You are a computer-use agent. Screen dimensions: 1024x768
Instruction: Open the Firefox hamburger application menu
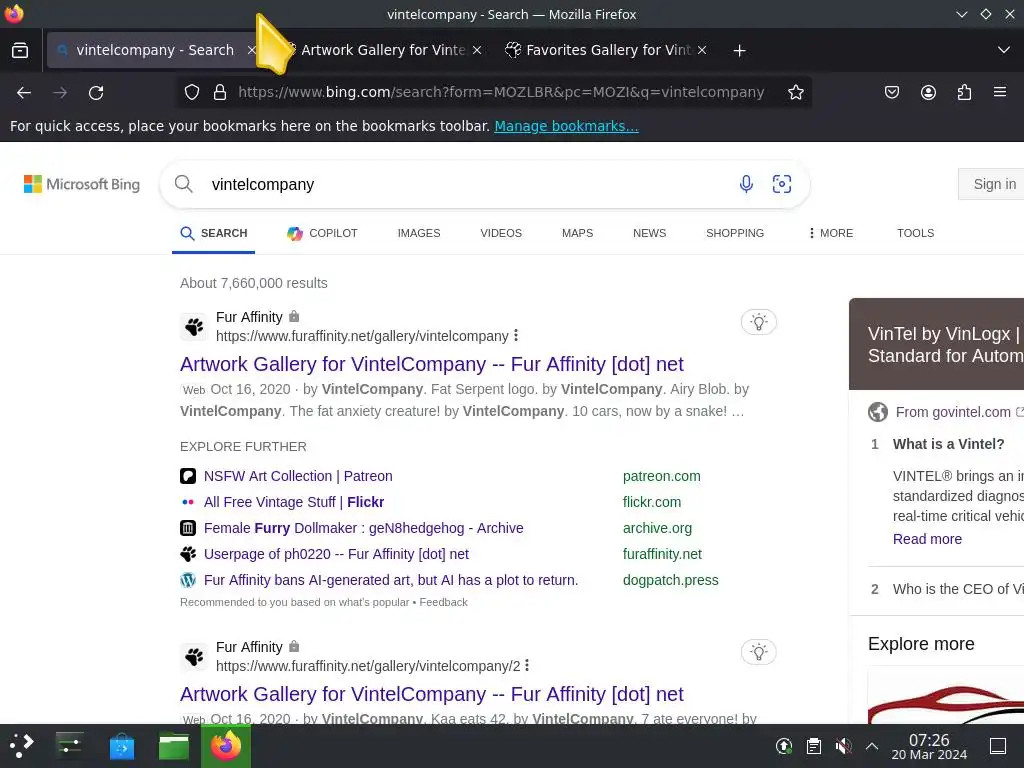pyautogui.click(x=1000, y=92)
